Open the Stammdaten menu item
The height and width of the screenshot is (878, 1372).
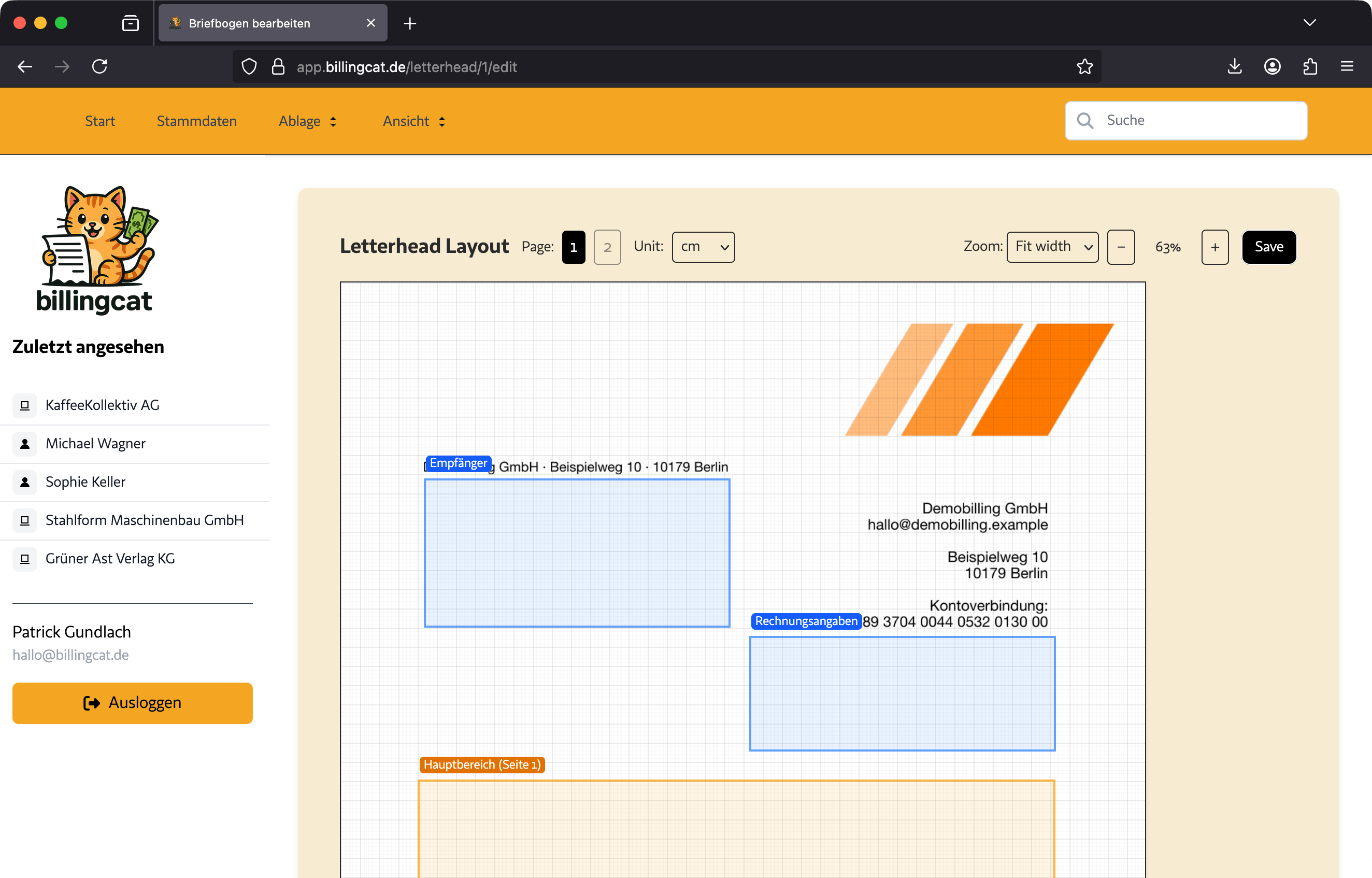(x=196, y=121)
